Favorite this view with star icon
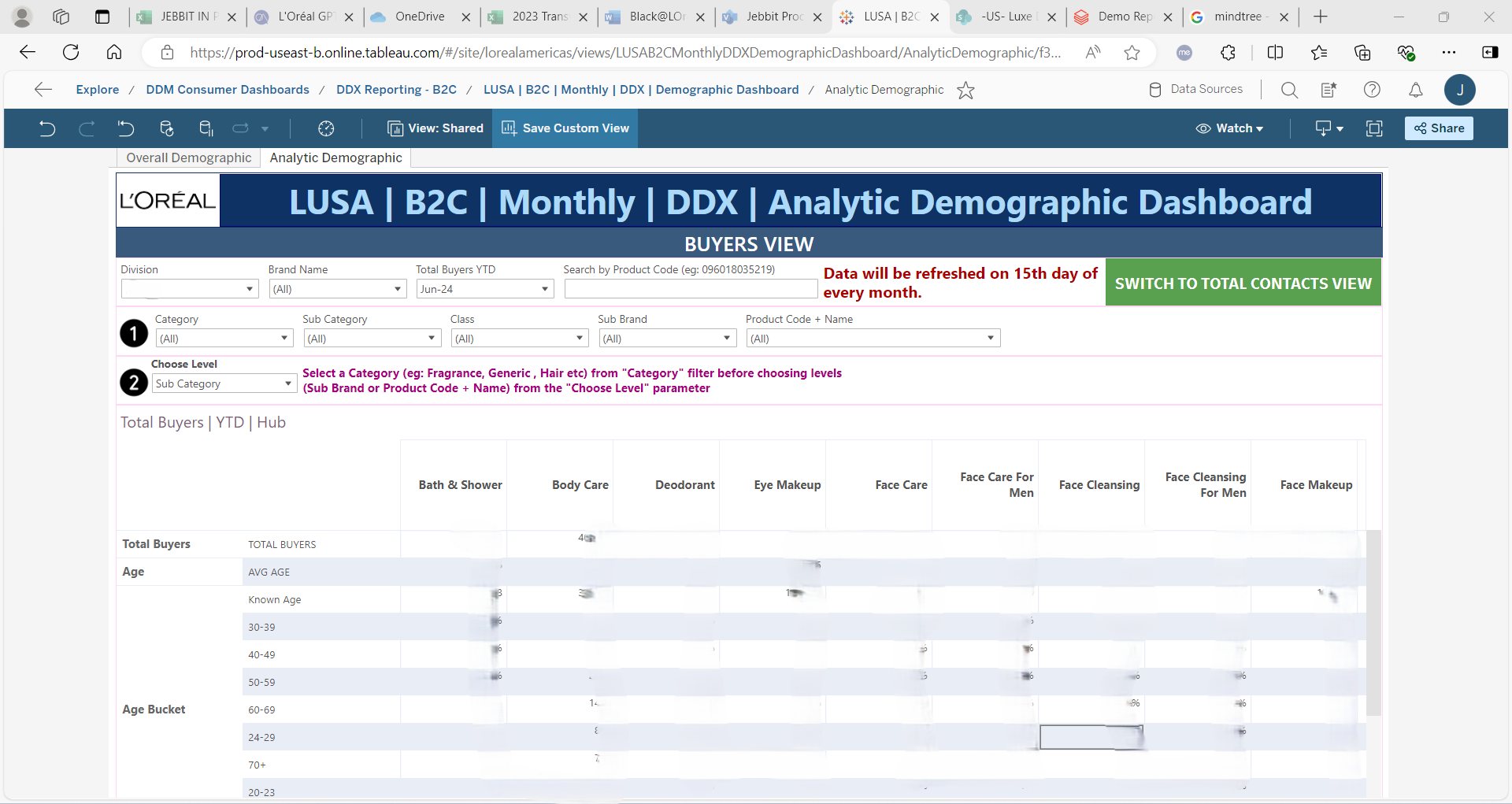The image size is (1512, 804). (x=965, y=91)
